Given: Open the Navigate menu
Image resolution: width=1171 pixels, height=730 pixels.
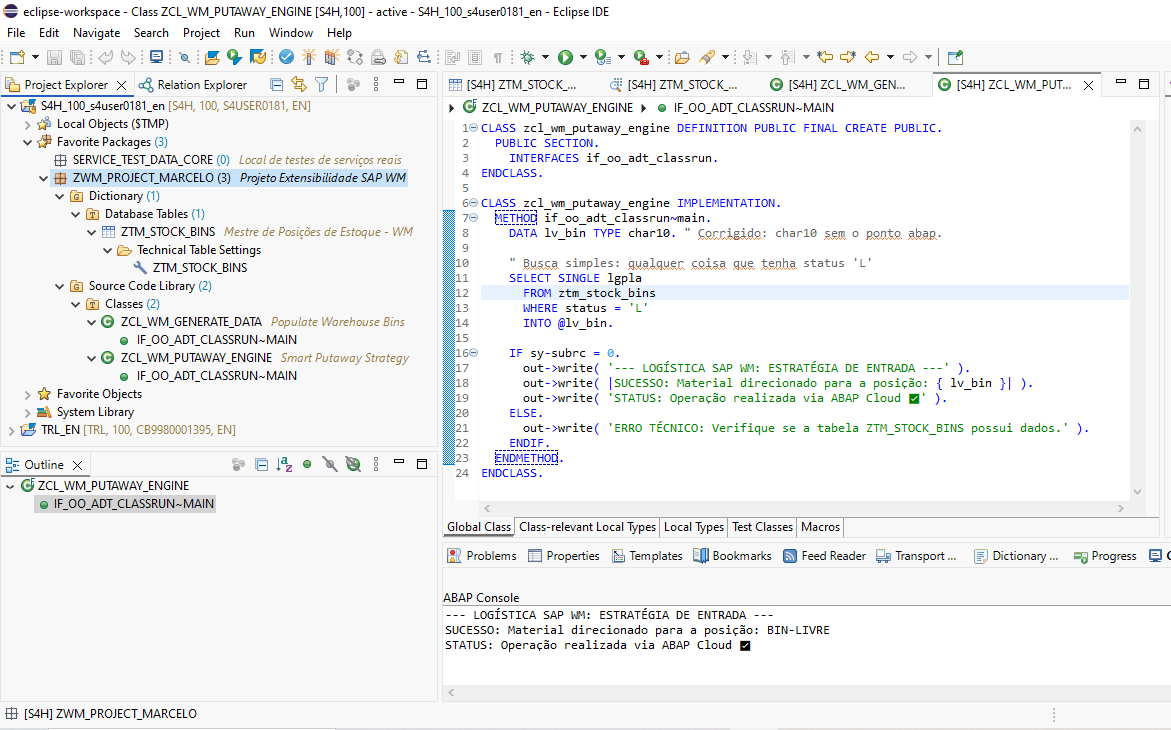Looking at the screenshot, I should [96, 32].
